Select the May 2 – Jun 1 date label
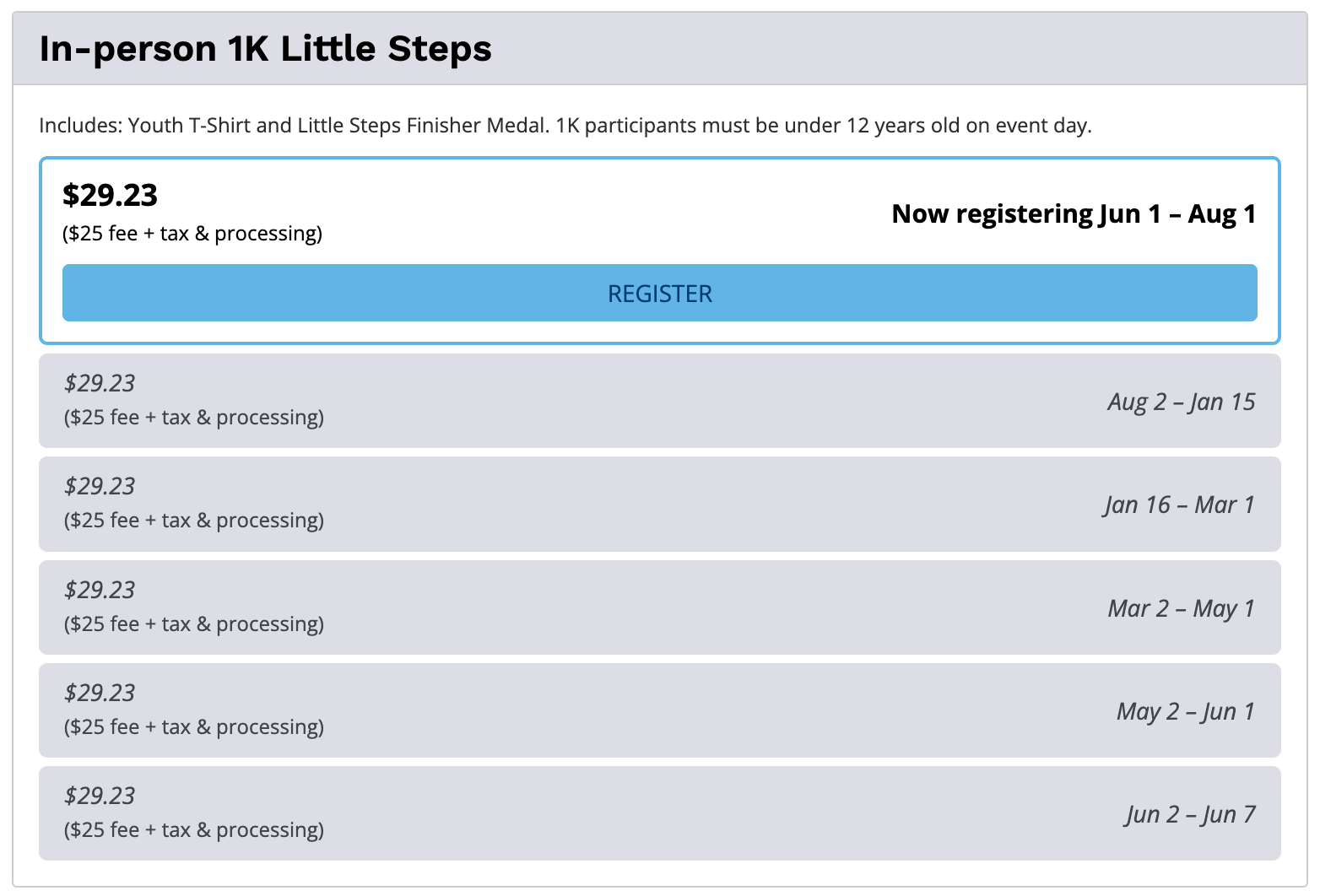 tap(1185, 711)
